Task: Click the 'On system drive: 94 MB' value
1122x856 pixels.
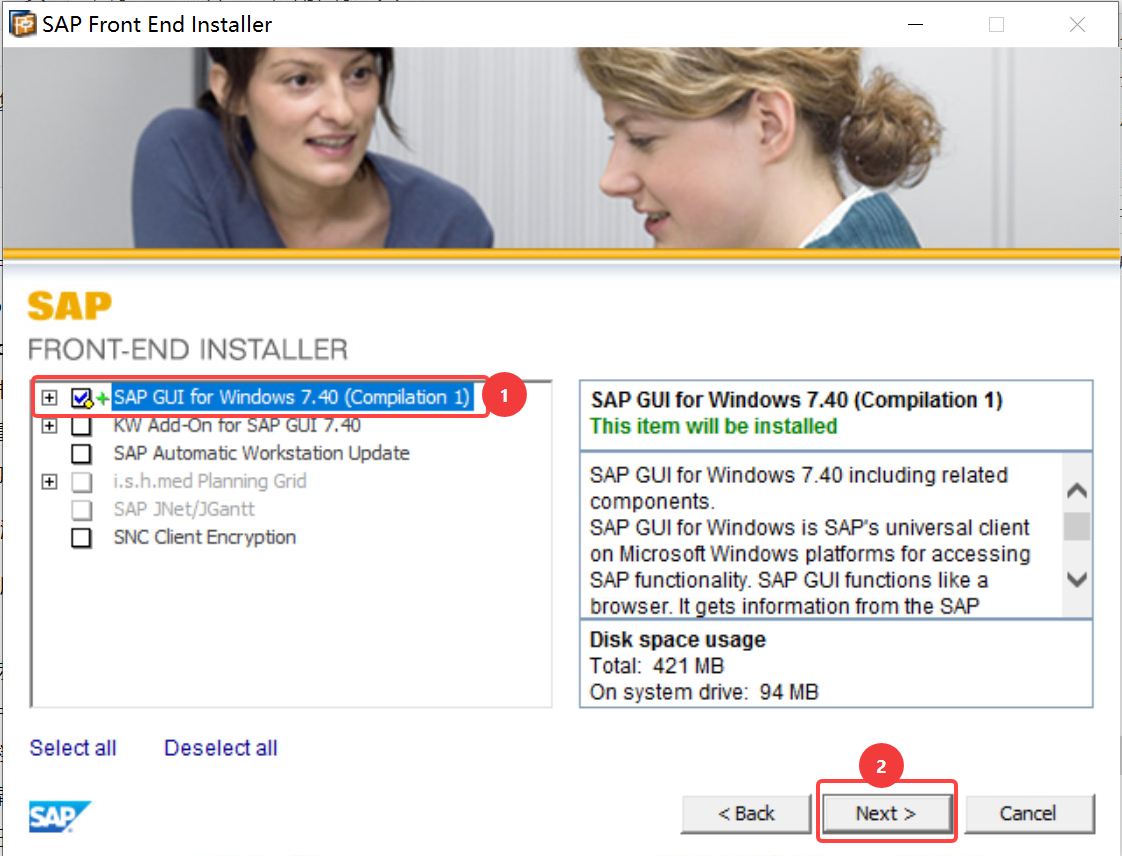Action: (x=704, y=692)
